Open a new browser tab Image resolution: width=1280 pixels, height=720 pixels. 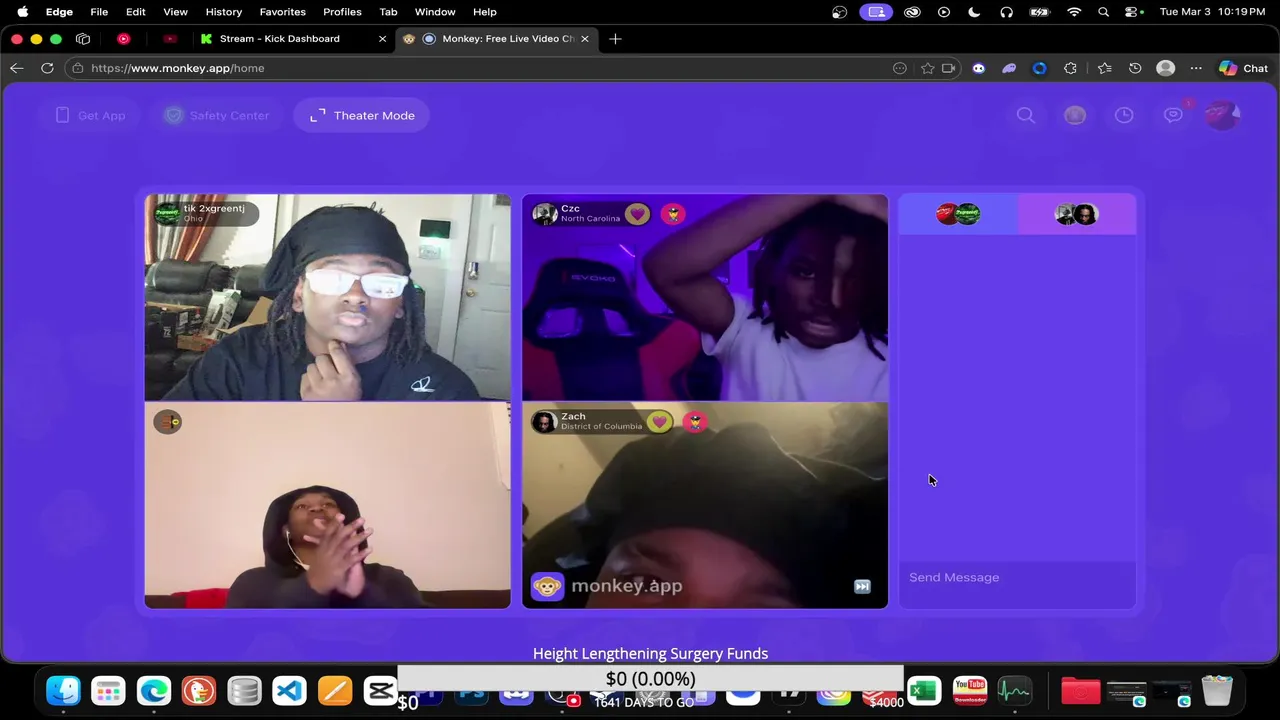[x=615, y=38]
